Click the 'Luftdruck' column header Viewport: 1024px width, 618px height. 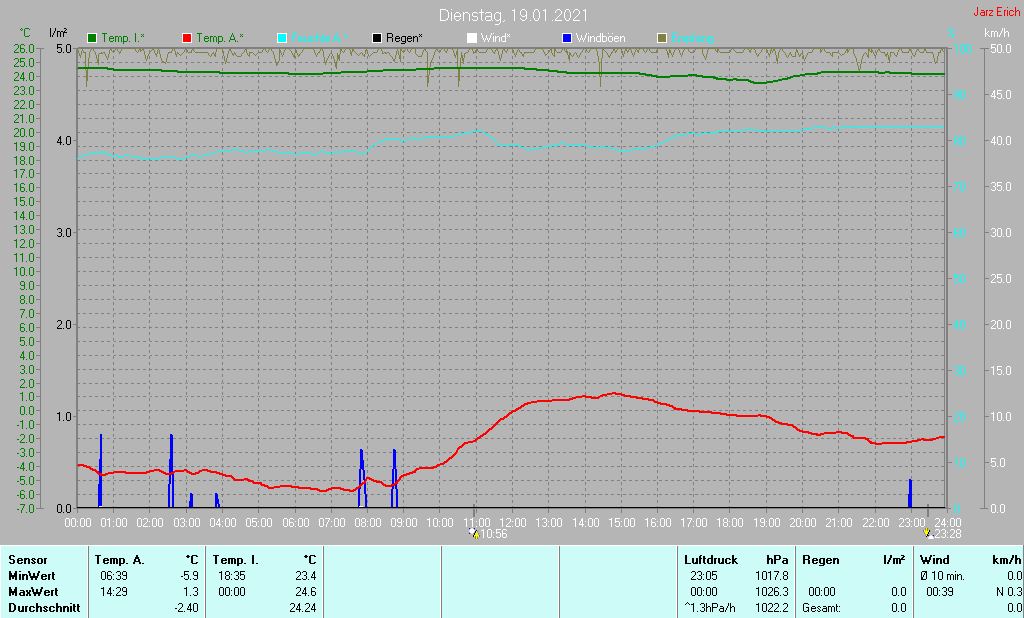(711, 560)
